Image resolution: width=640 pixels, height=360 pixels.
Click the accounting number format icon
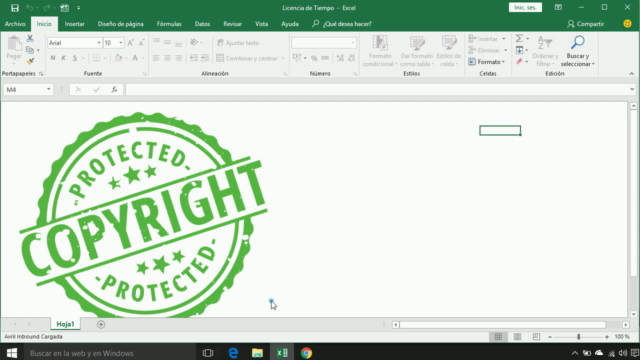(x=297, y=58)
